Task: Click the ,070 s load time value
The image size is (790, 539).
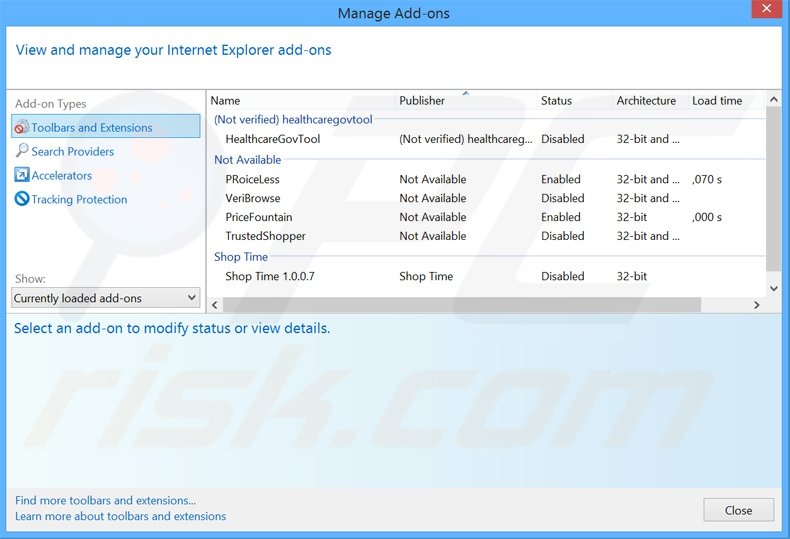Action: tap(707, 179)
